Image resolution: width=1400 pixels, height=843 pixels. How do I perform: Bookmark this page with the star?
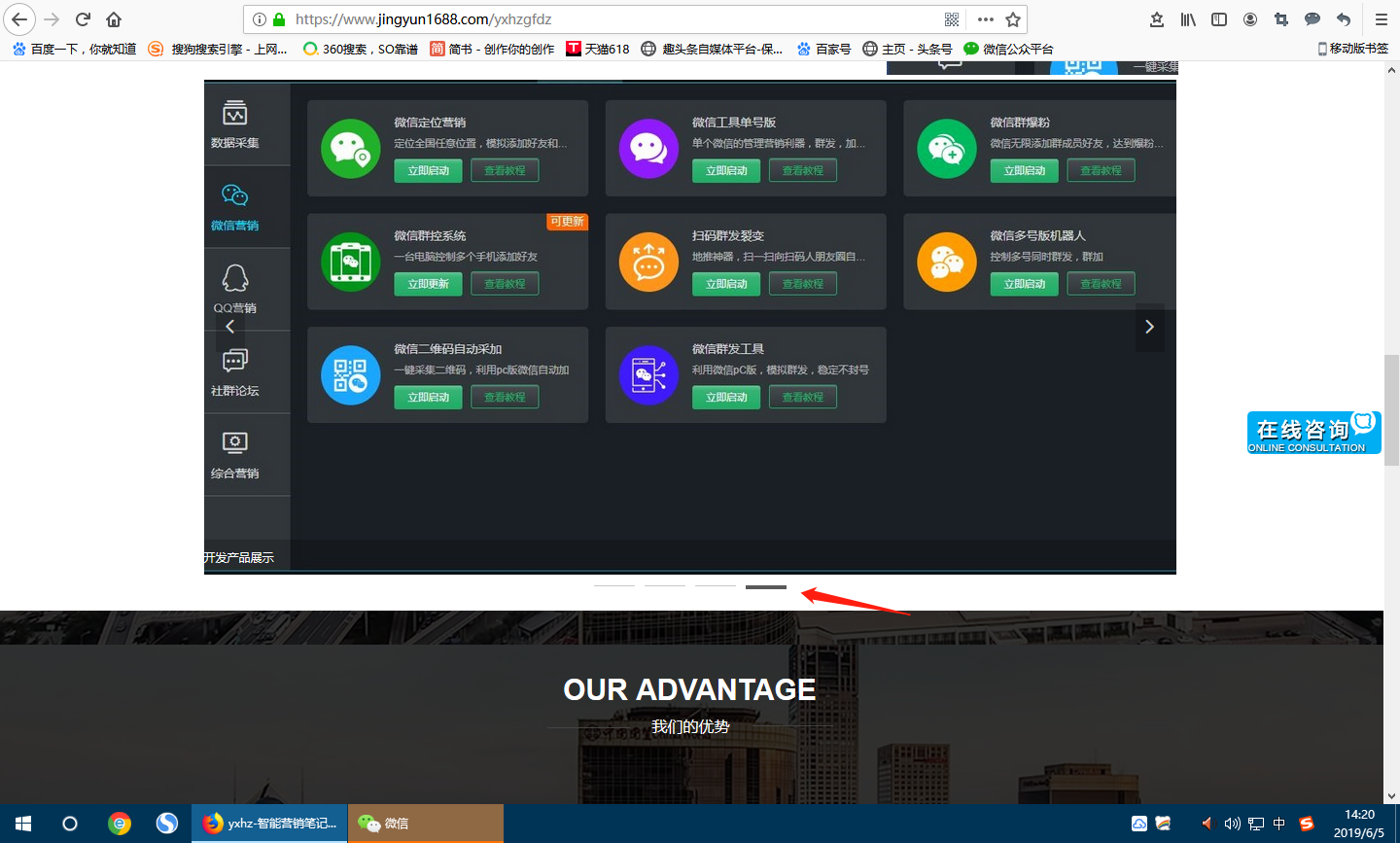tap(1013, 19)
